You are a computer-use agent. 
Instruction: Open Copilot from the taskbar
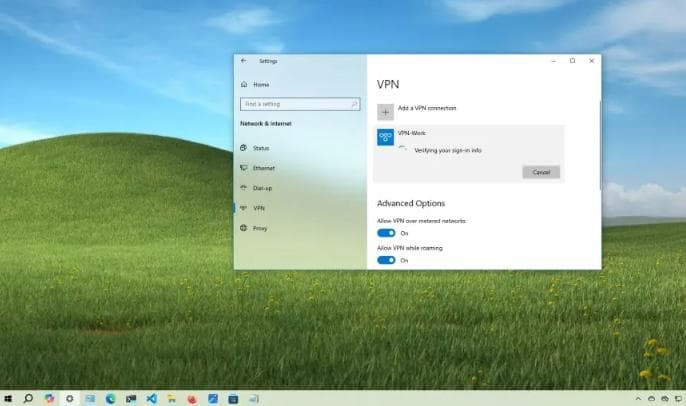[x=49, y=399]
